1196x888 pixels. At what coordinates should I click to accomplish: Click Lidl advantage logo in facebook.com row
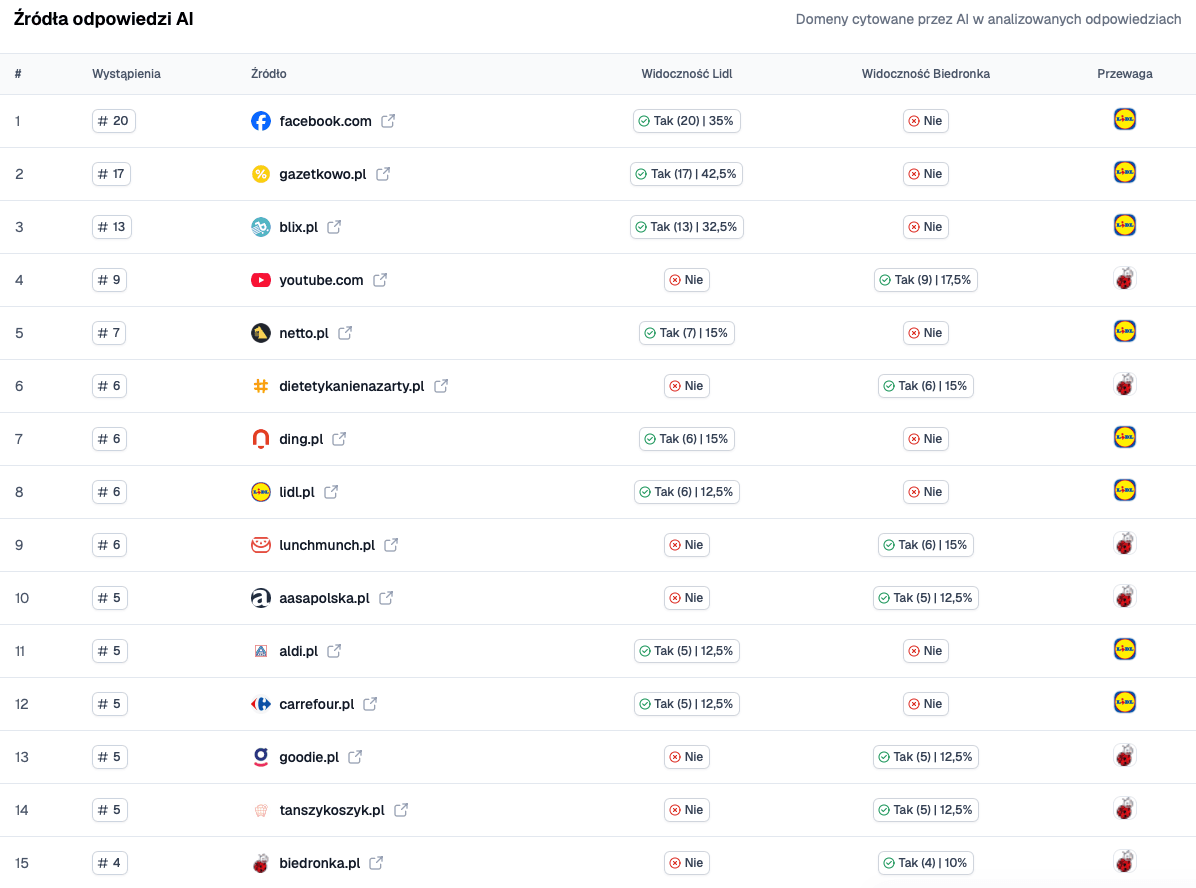(1124, 119)
